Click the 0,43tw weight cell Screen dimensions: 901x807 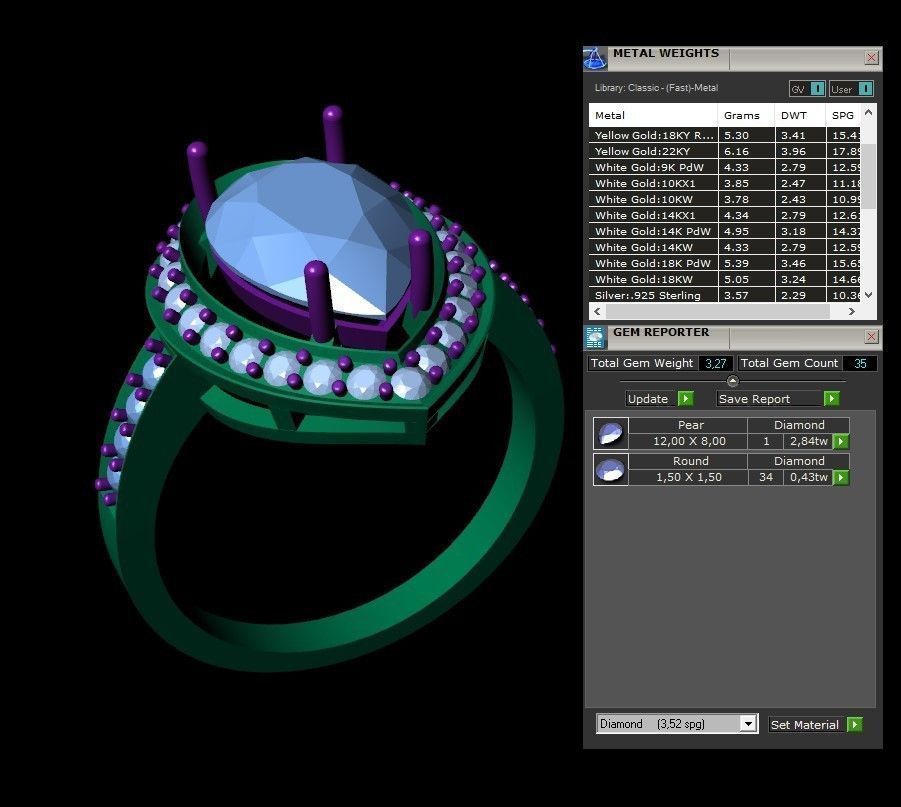tap(808, 477)
